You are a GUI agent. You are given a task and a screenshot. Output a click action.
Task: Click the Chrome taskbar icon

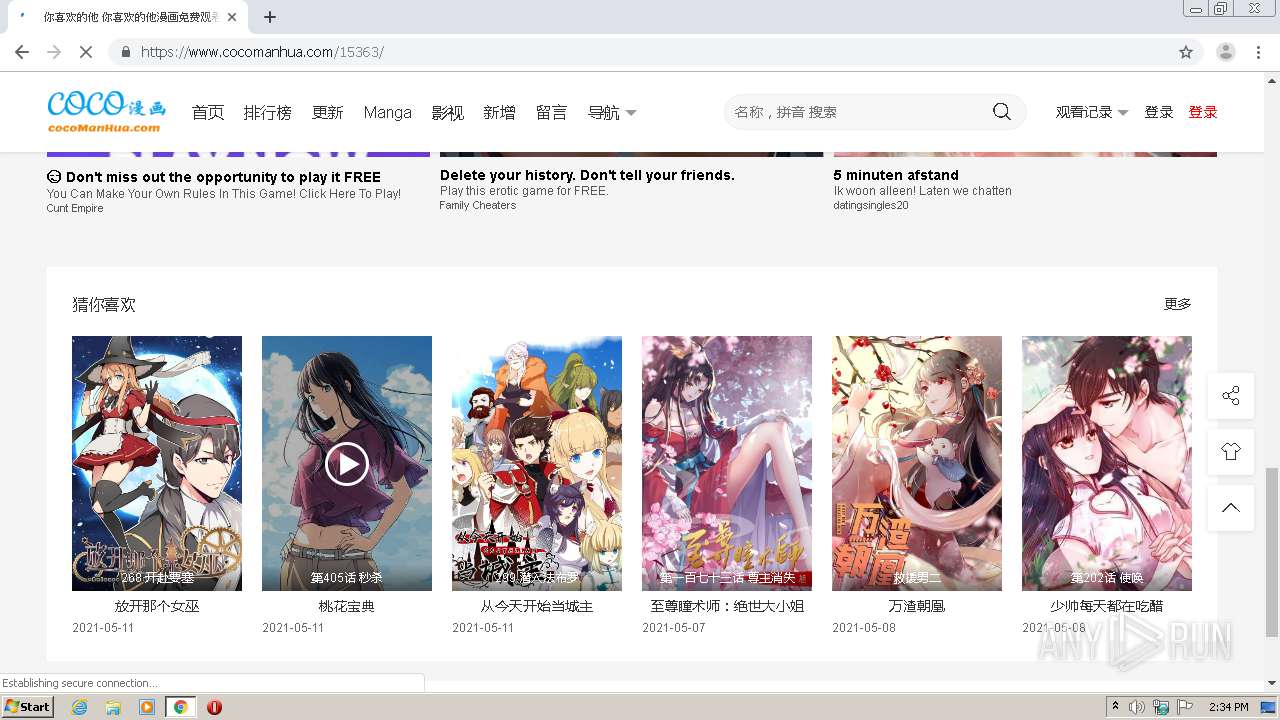(181, 707)
